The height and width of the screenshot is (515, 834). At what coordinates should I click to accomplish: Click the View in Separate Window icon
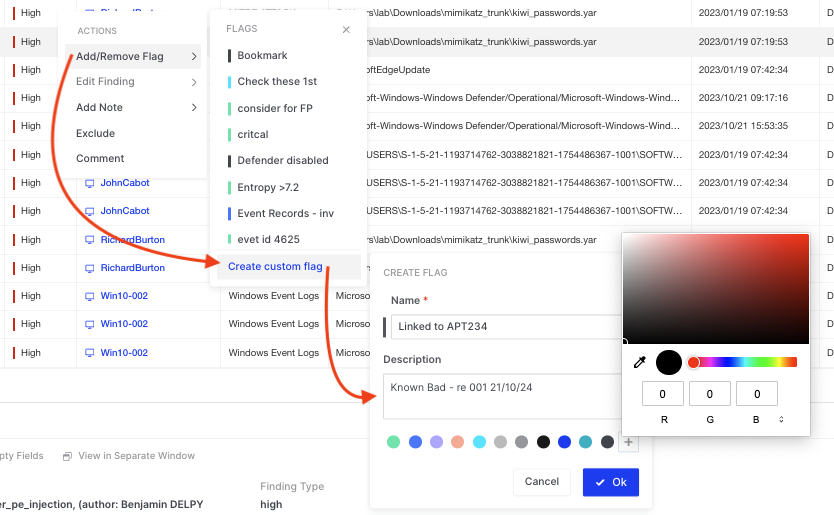click(67, 456)
